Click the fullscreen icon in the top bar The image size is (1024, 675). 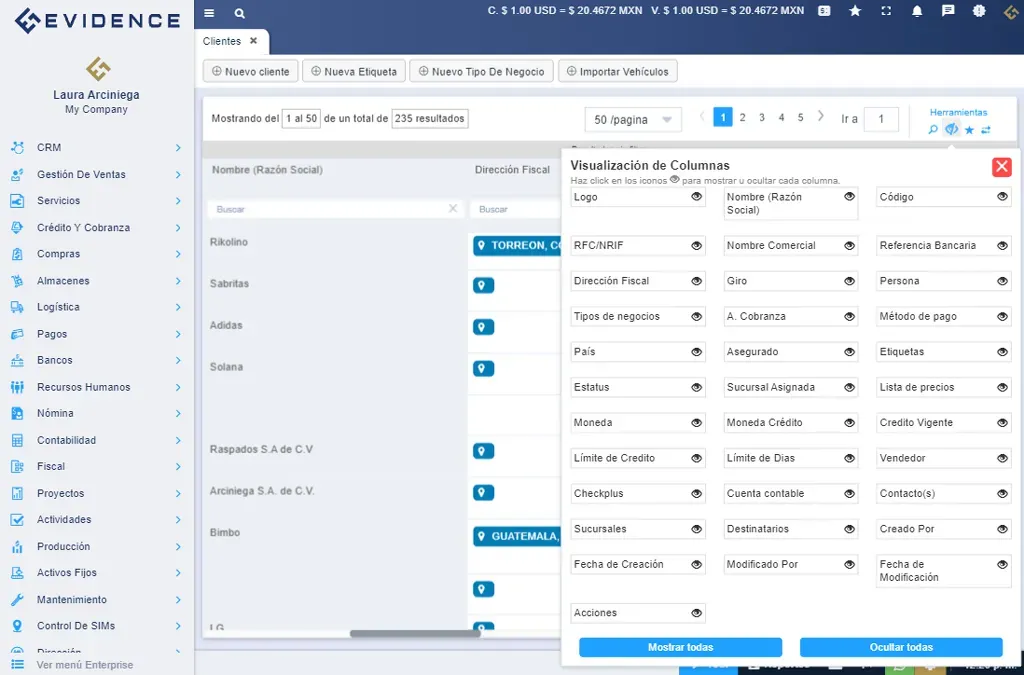(887, 12)
